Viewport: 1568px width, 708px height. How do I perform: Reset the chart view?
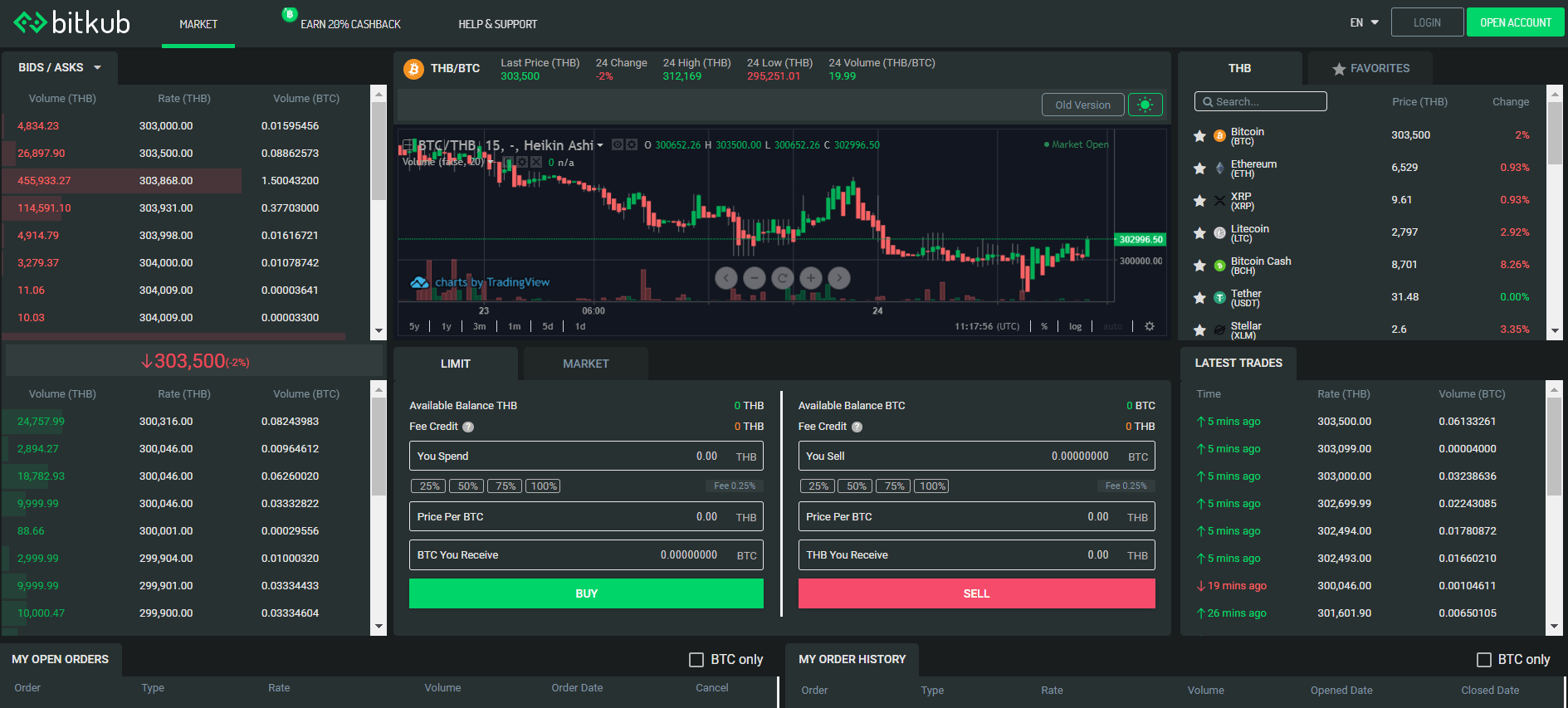click(x=783, y=278)
